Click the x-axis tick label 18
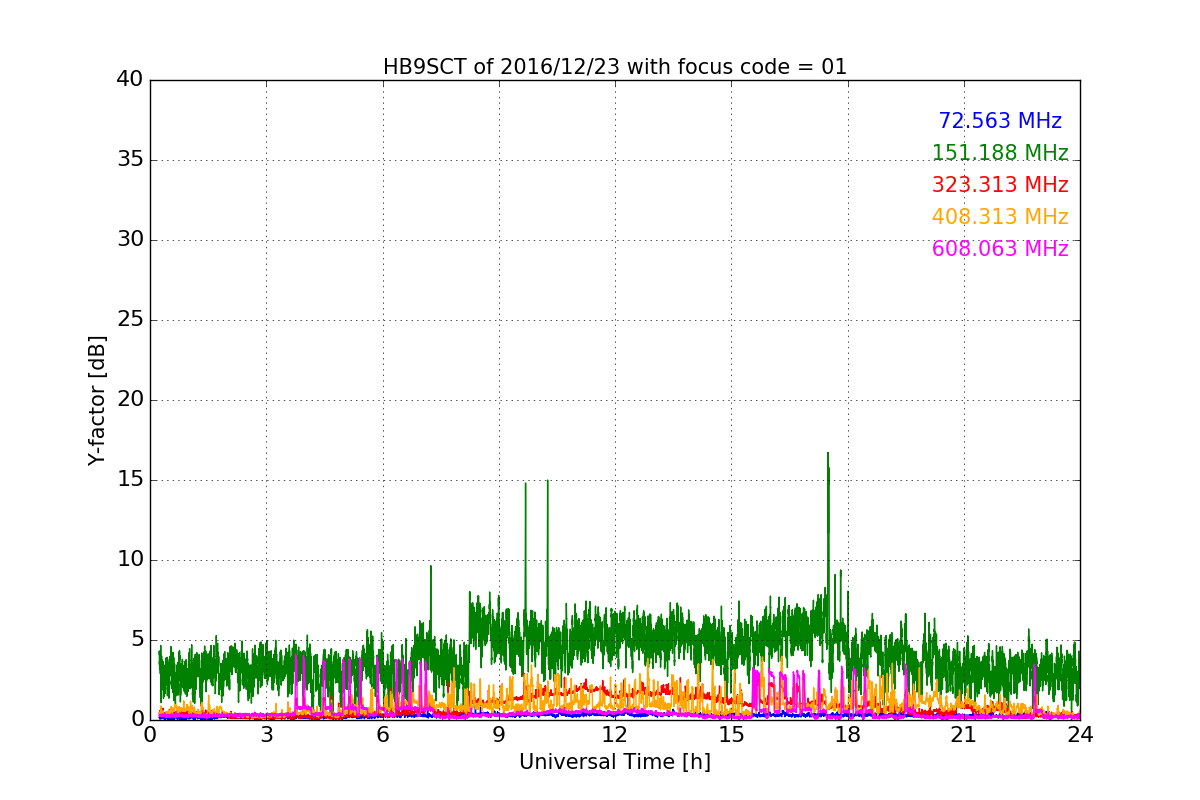1200x800 pixels. coord(847,735)
